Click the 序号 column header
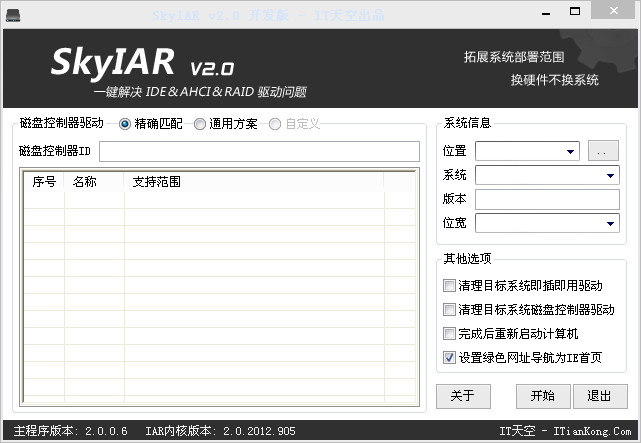 [x=44, y=182]
